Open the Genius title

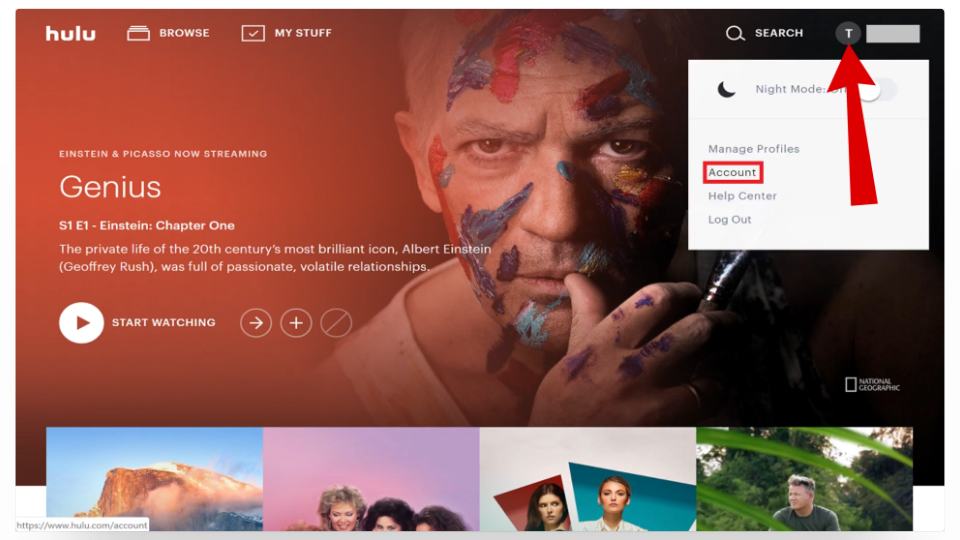tap(110, 187)
